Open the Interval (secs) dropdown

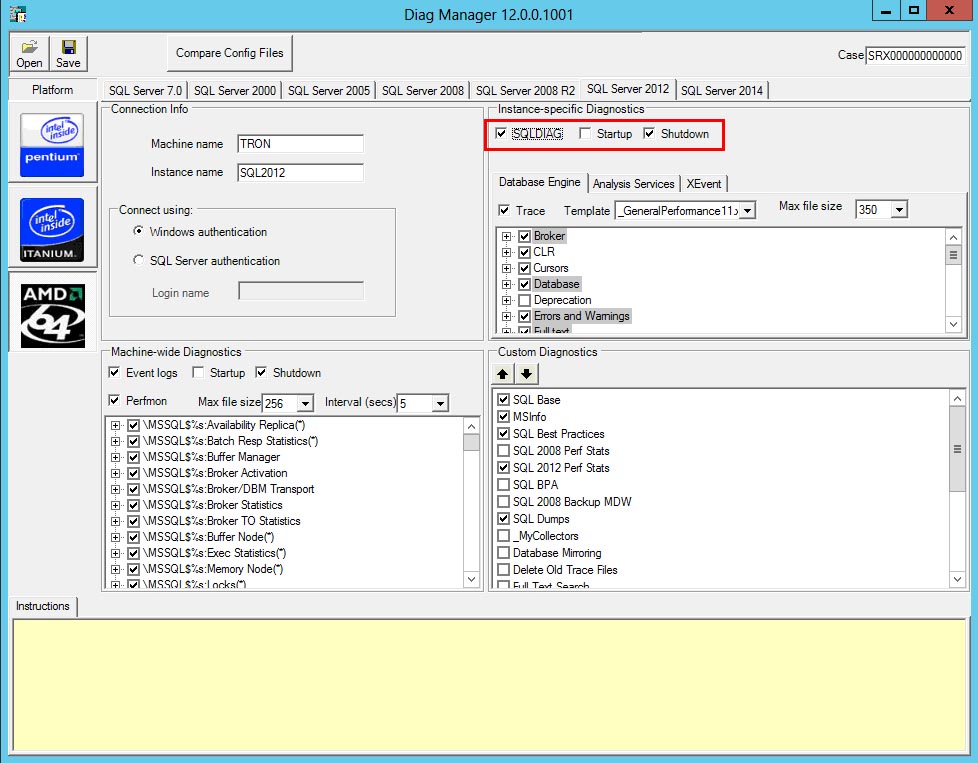440,404
